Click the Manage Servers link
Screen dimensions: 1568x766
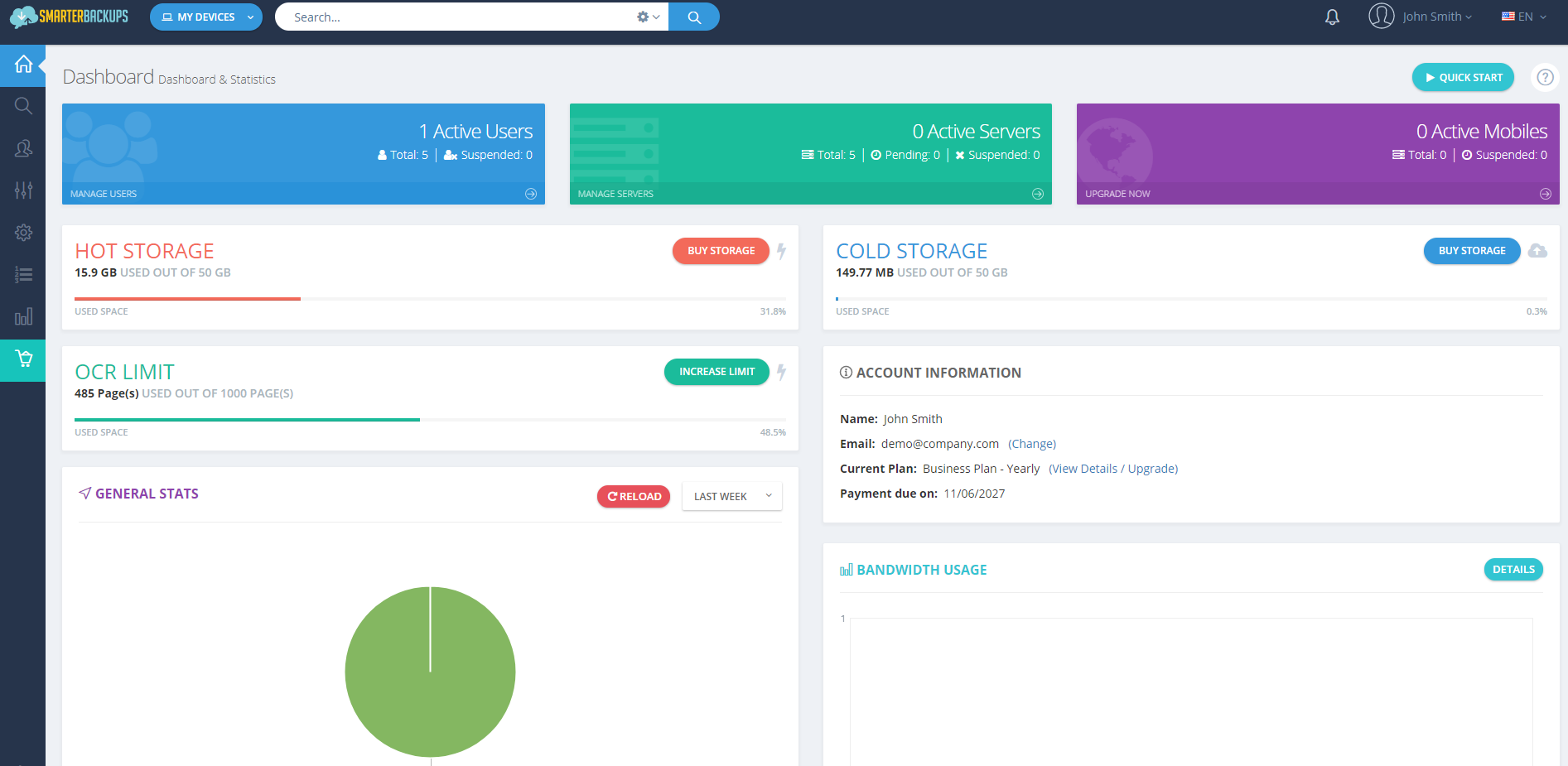(615, 194)
